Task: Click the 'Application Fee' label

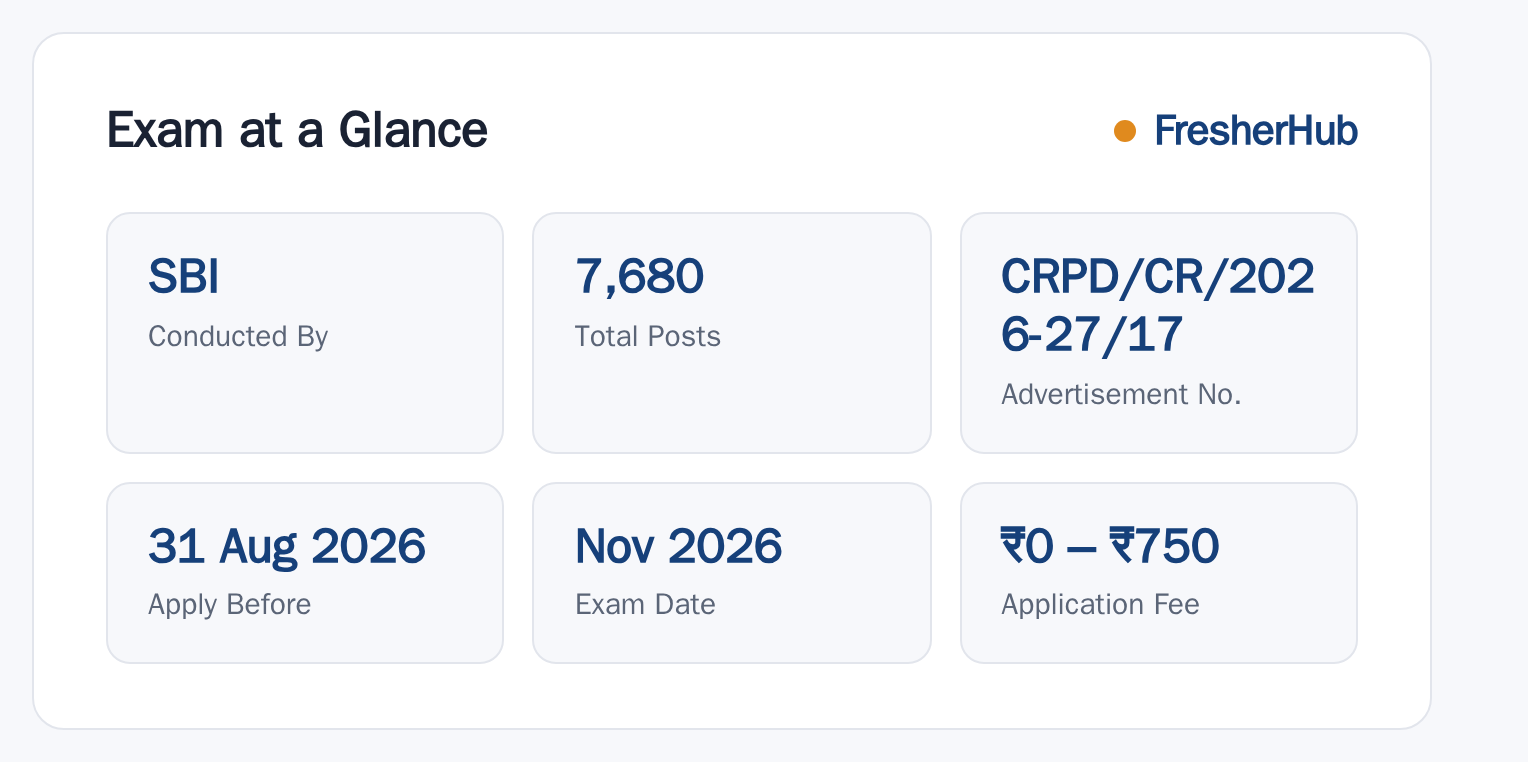Action: point(1100,604)
